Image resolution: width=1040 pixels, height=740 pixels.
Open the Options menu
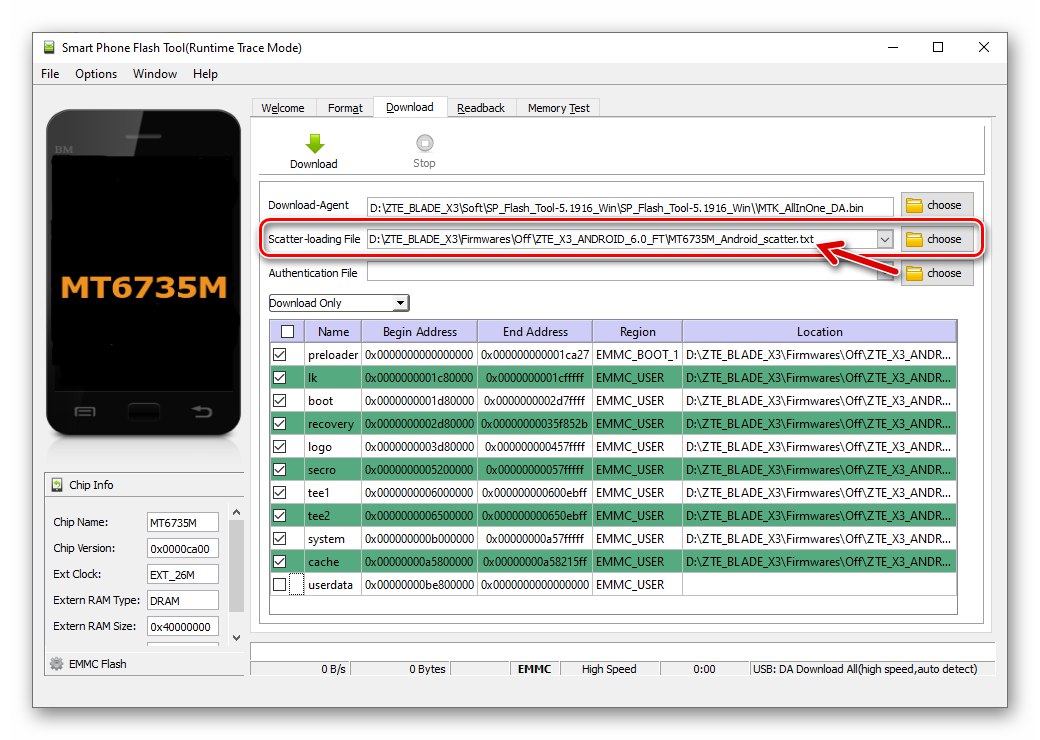click(x=96, y=74)
